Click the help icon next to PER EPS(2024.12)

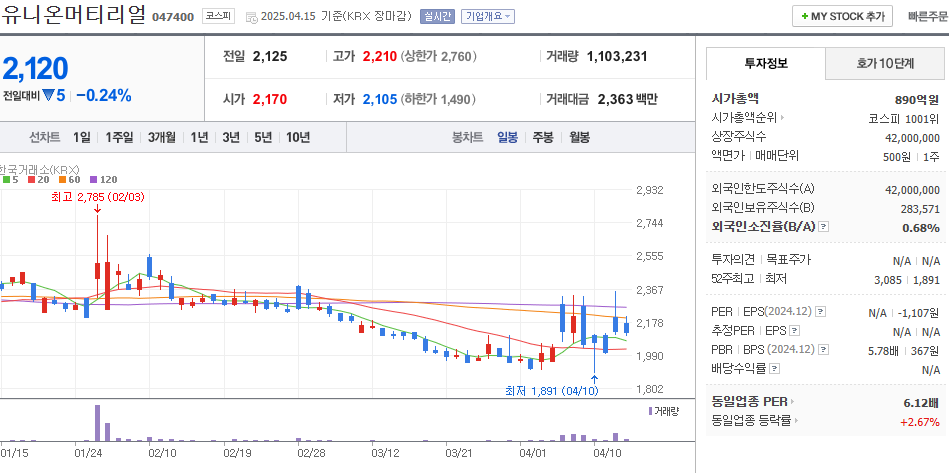point(820,312)
